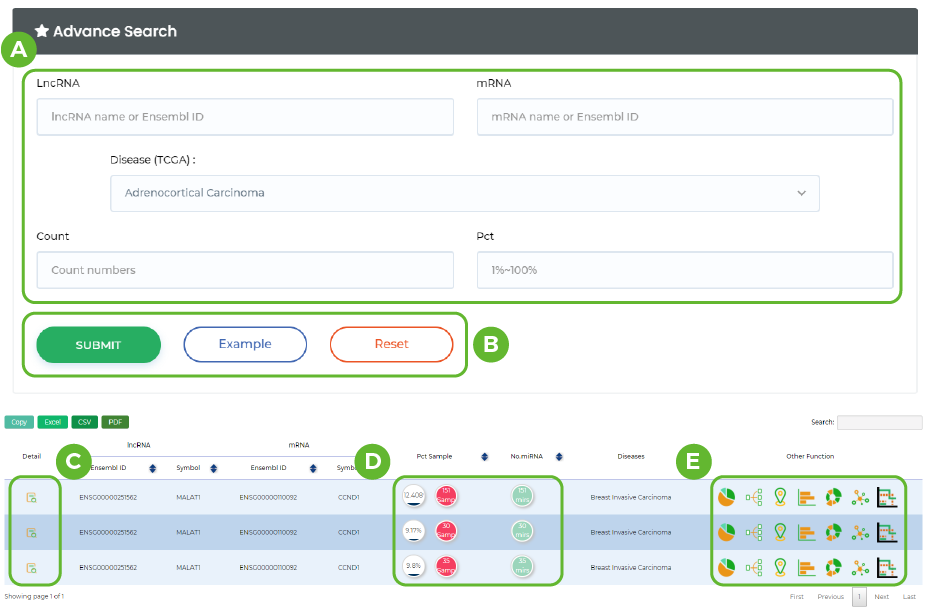The width and height of the screenshot is (933, 616).
Task: Go to the Next results page
Action: point(881,597)
